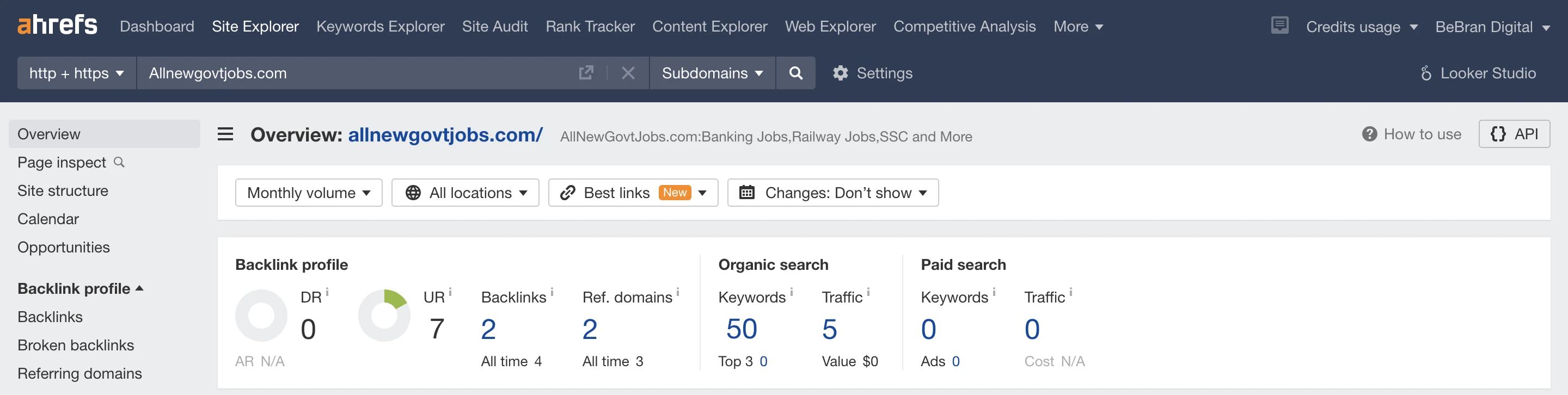Open Rank Tracker

(590, 26)
